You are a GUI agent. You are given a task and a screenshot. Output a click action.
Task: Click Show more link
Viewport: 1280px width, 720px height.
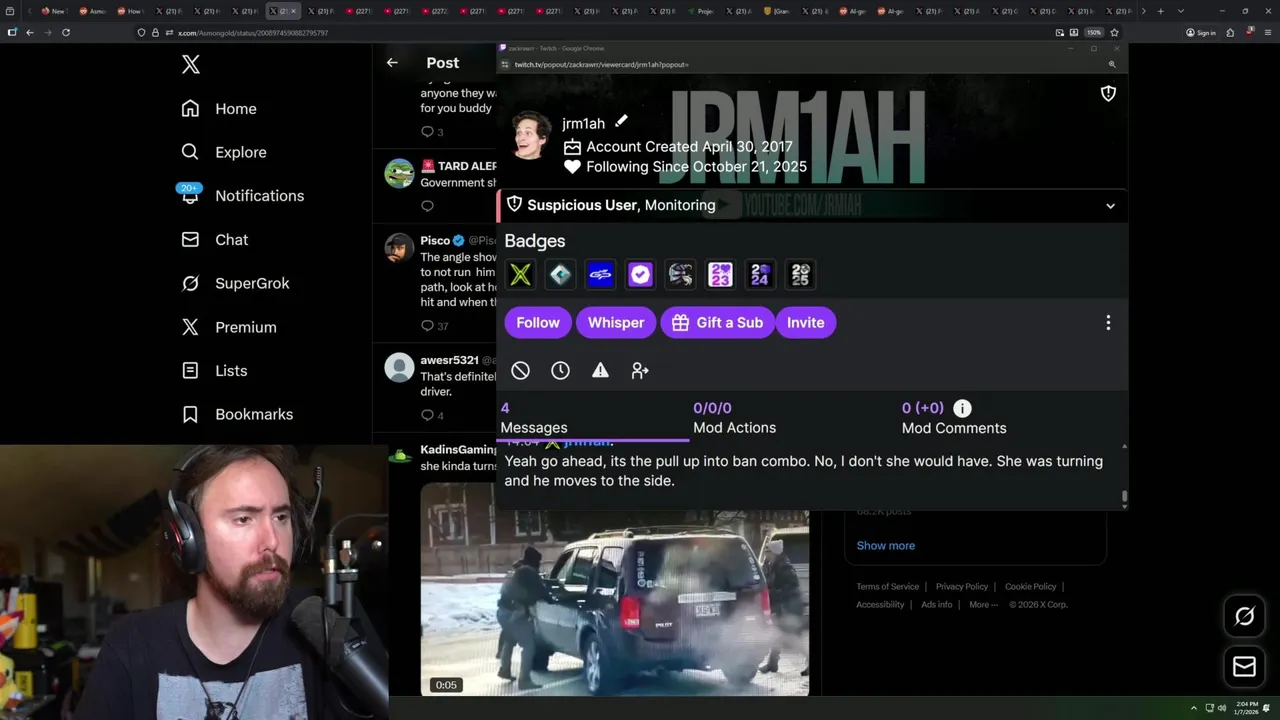pos(886,546)
